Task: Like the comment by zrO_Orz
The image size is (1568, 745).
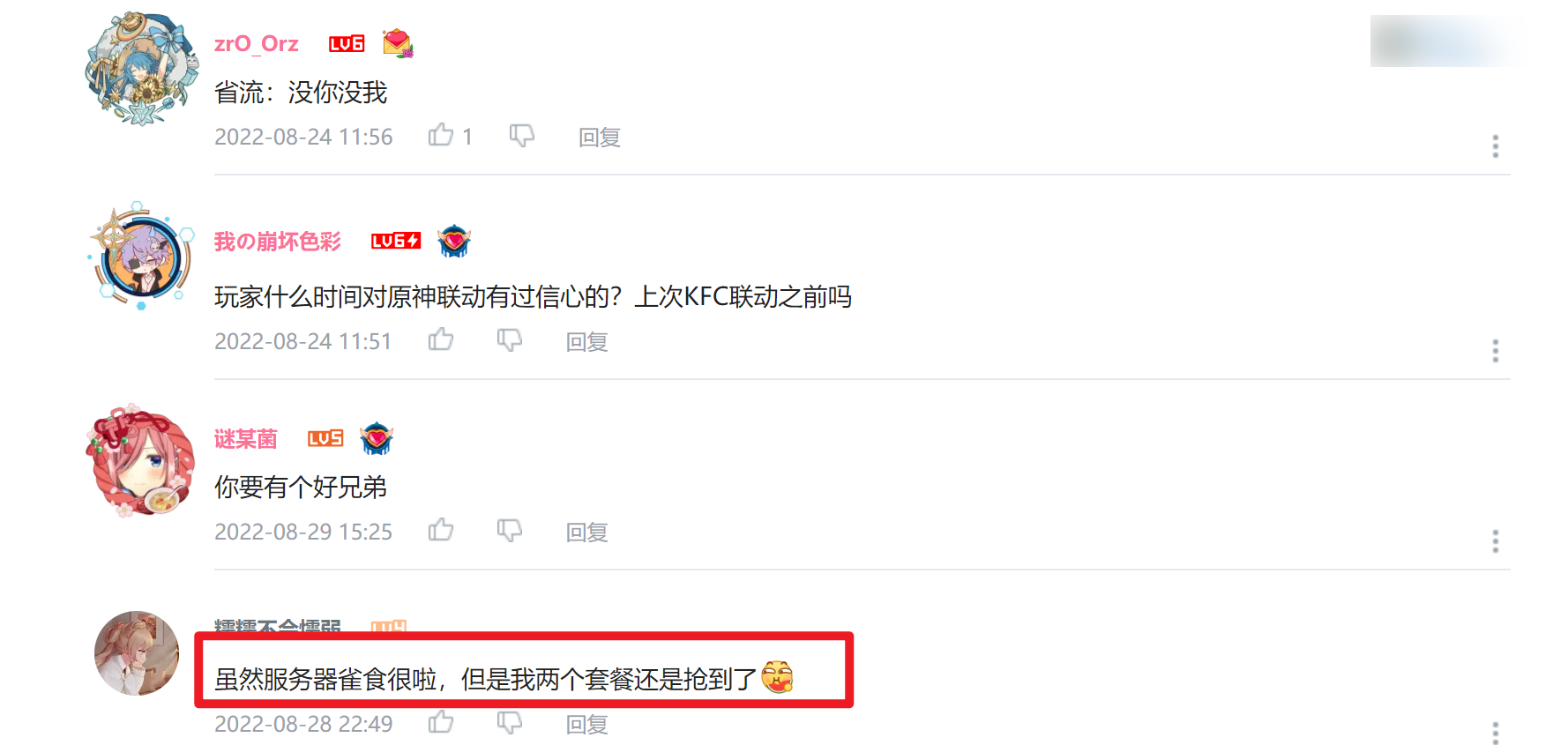Action: click(441, 136)
